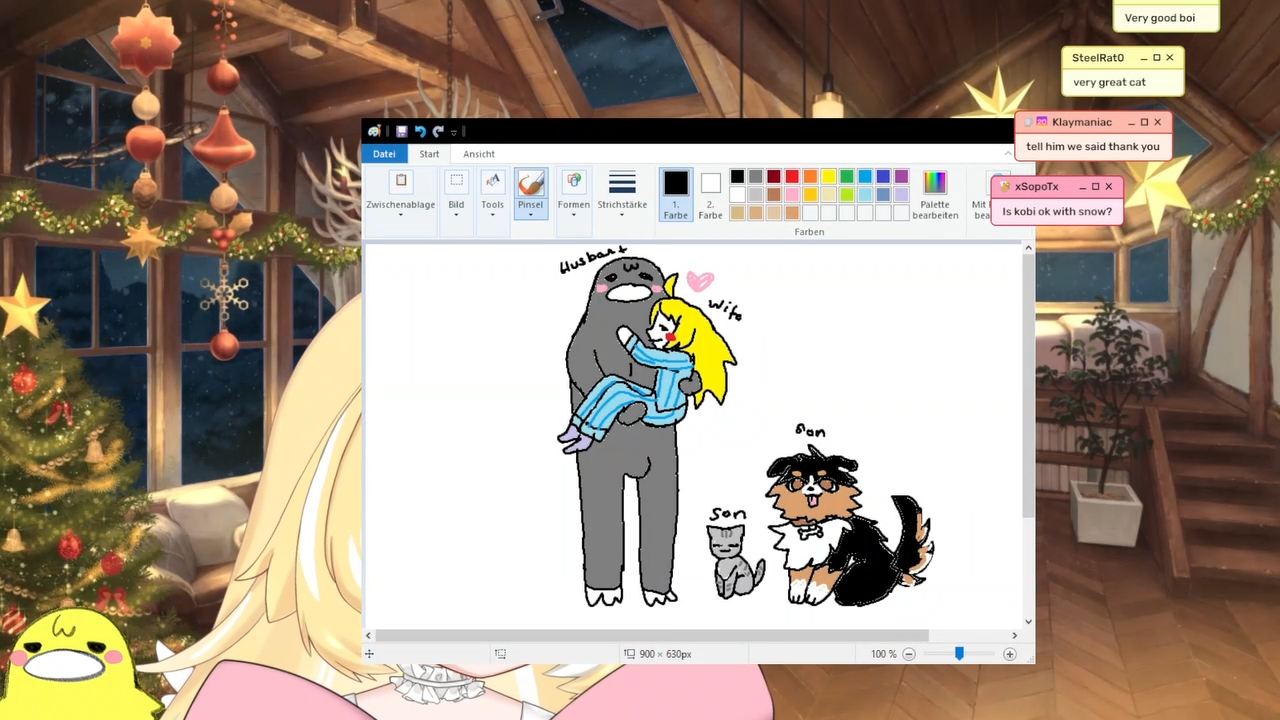The width and height of the screenshot is (1280, 720).
Task: Close the Klaymaniac chat popup
Action: point(1157,122)
